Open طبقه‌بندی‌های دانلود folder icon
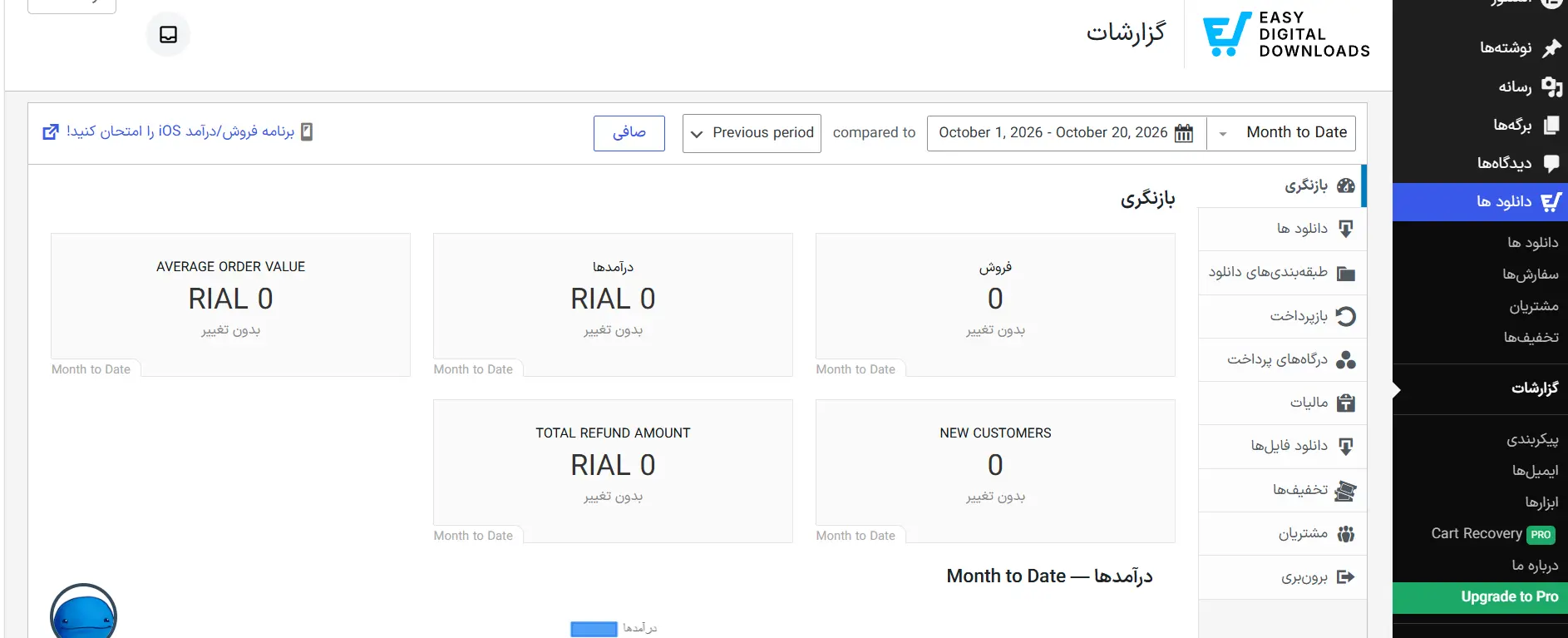 click(1346, 273)
